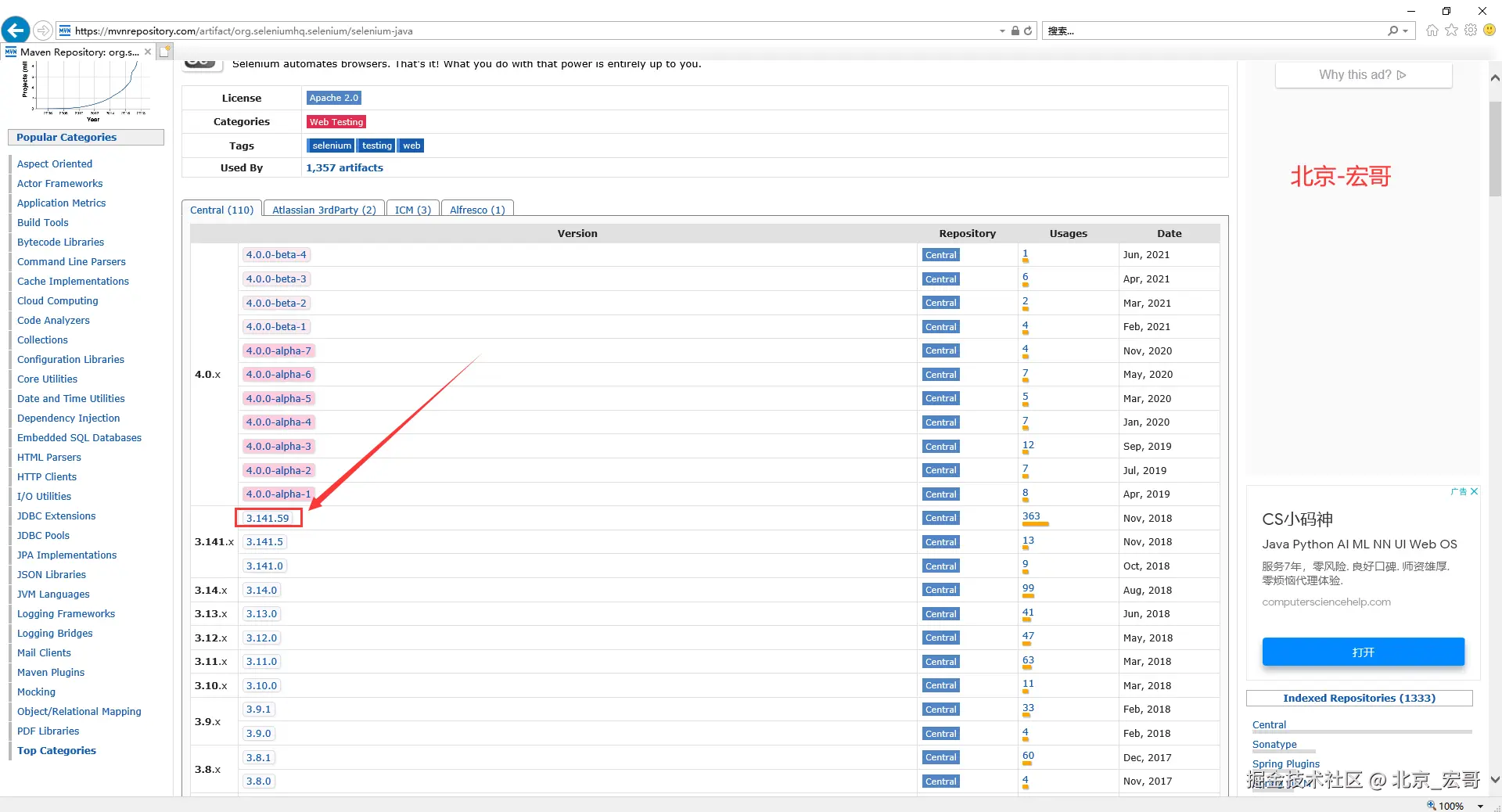Click Central badge in the 3.12.0 row

tap(940, 638)
